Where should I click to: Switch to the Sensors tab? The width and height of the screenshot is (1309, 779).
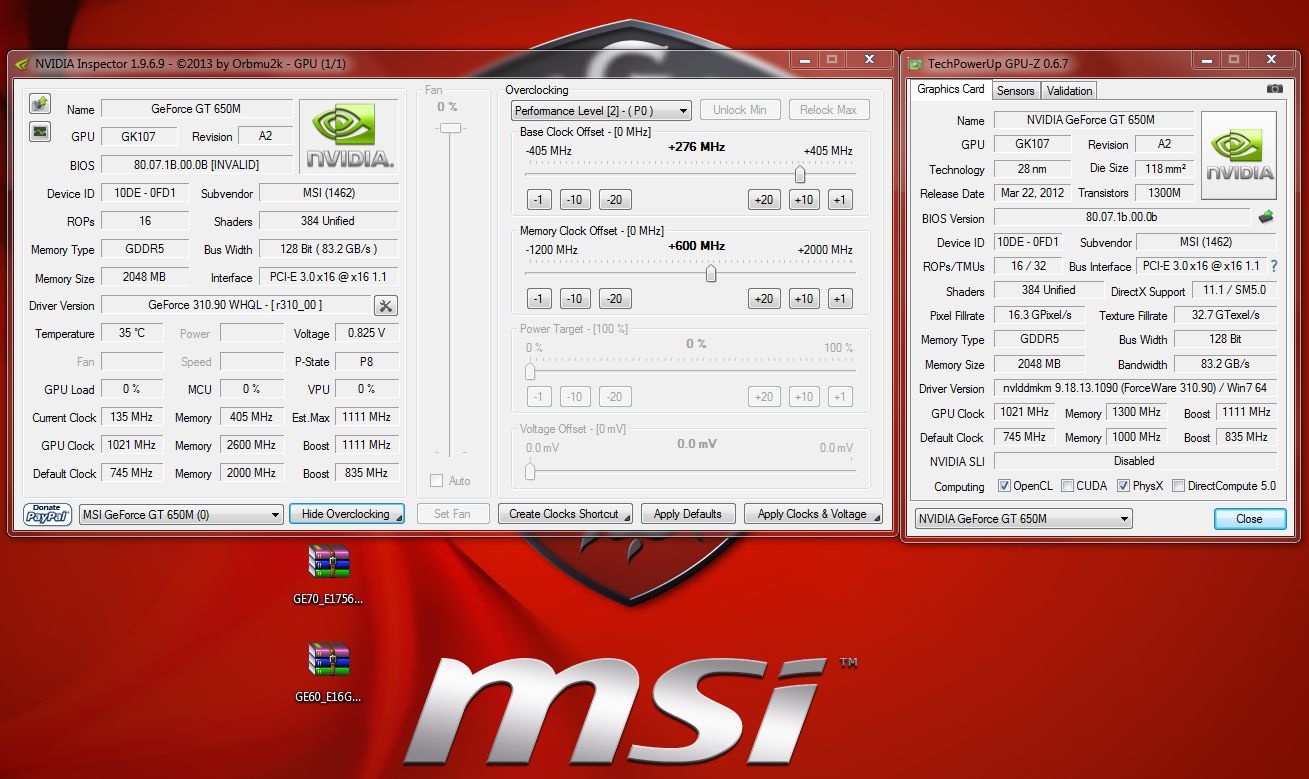(1015, 91)
